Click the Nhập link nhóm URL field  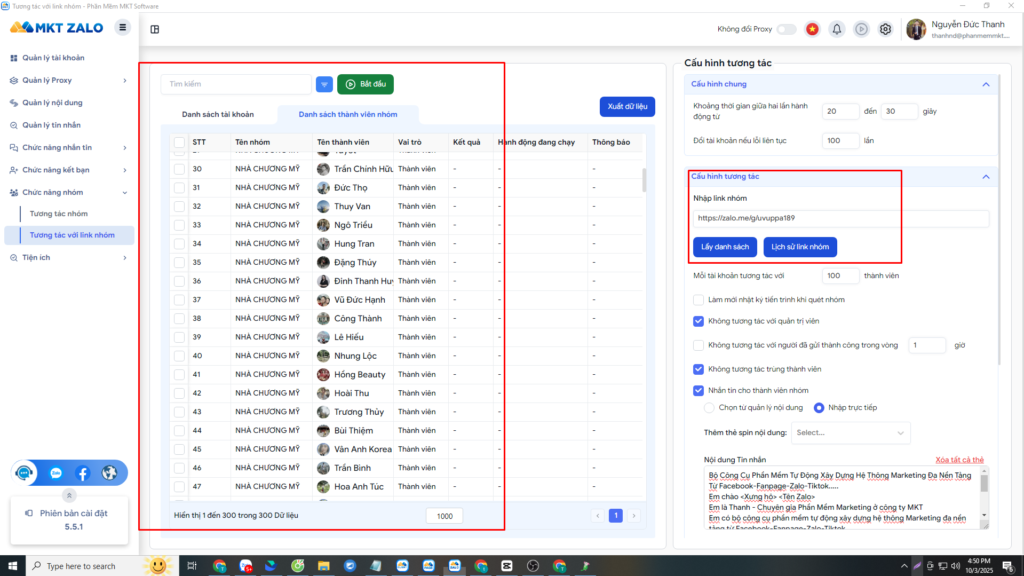pos(840,218)
